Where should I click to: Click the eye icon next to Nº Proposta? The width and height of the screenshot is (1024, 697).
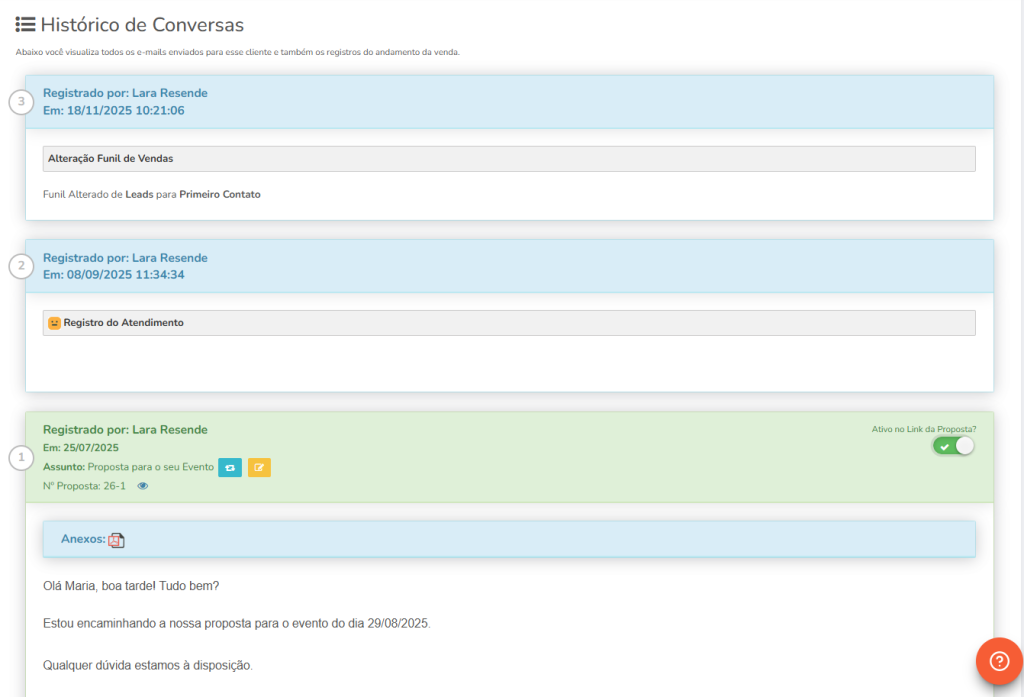[x=143, y=486]
